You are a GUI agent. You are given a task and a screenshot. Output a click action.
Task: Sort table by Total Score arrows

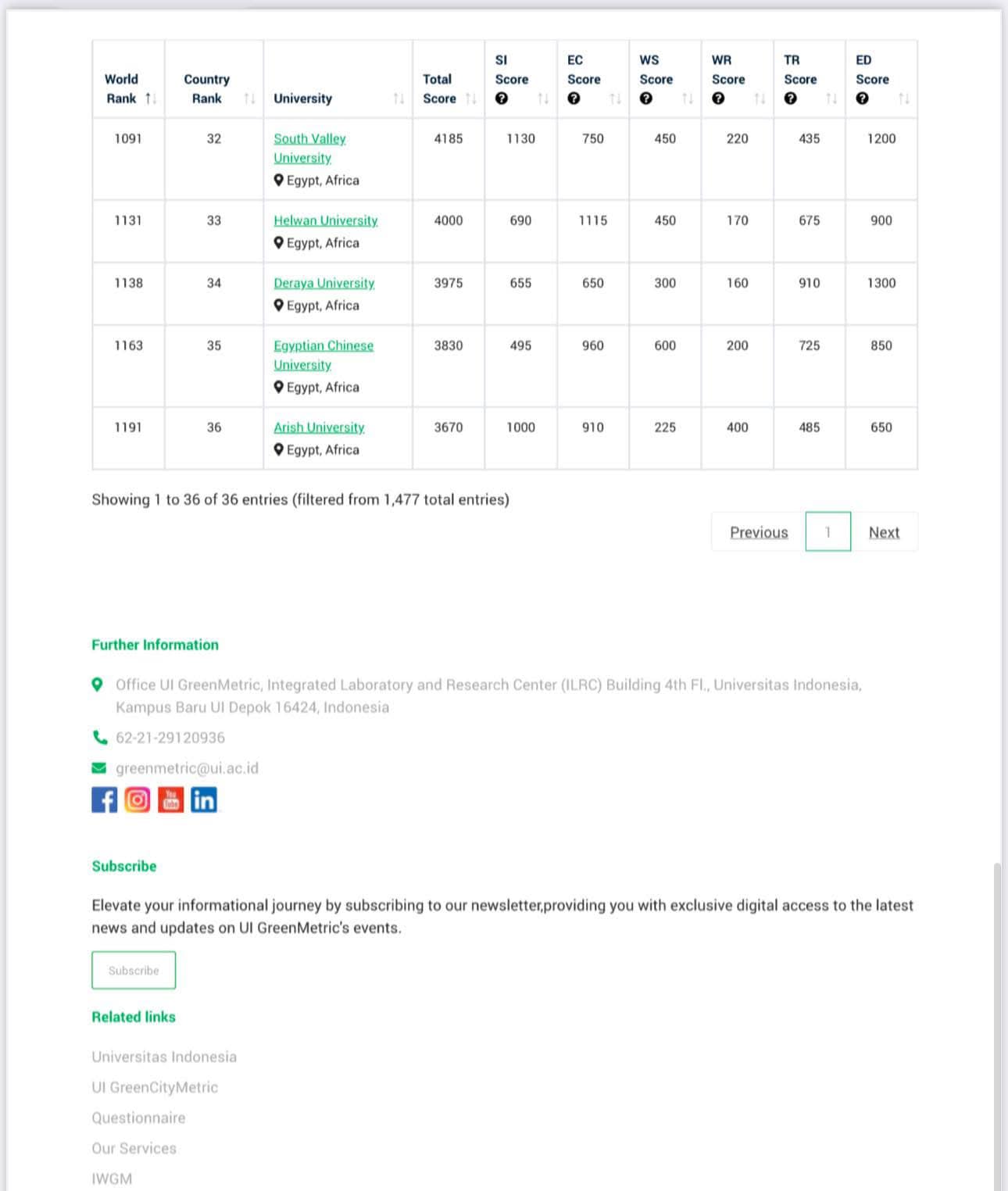pos(470,98)
